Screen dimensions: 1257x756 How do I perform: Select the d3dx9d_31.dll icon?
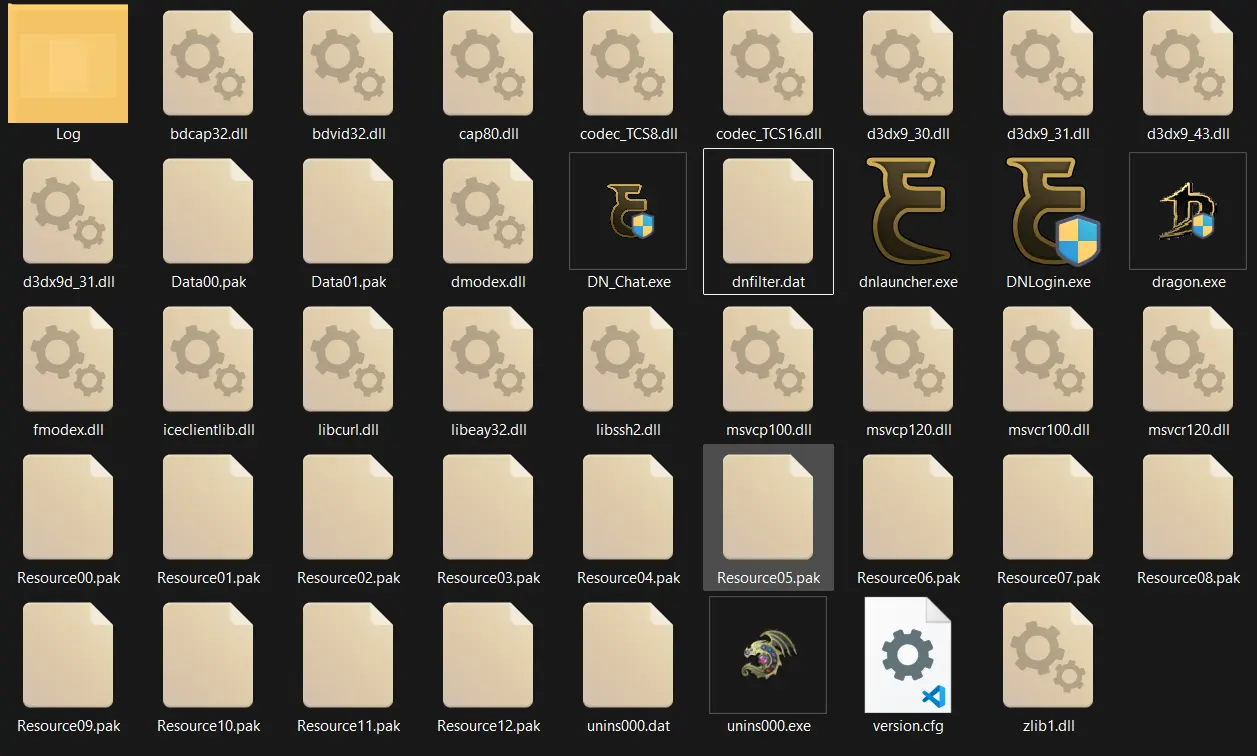click(68, 212)
